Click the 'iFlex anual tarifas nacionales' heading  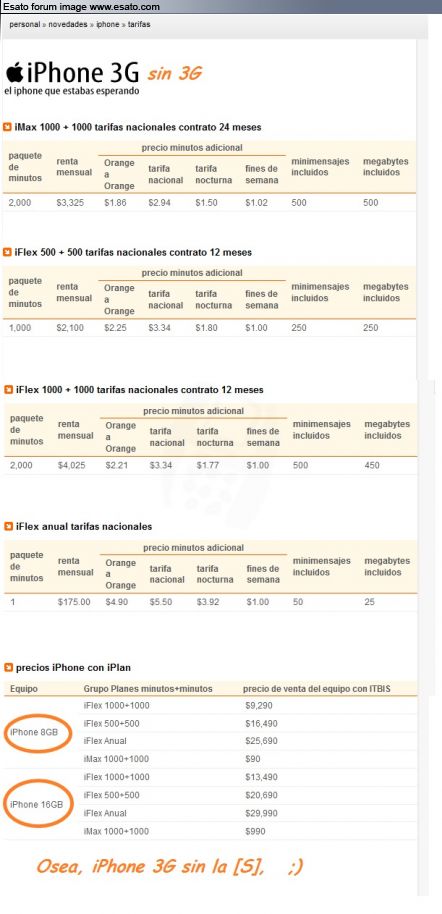coord(84,526)
